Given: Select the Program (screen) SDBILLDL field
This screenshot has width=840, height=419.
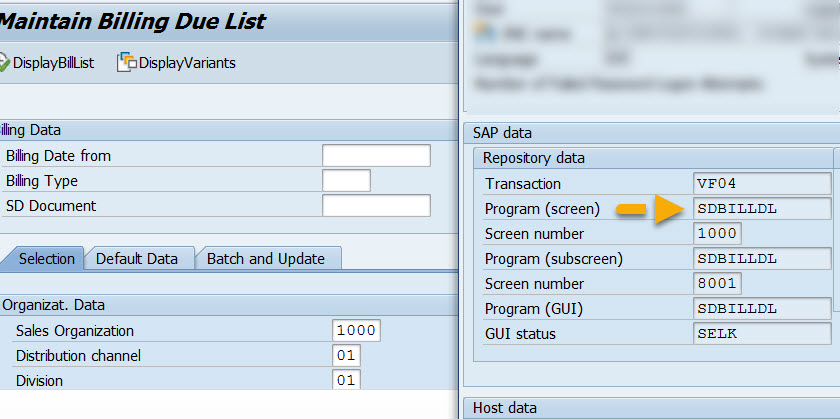Looking at the screenshot, I should tap(762, 209).
